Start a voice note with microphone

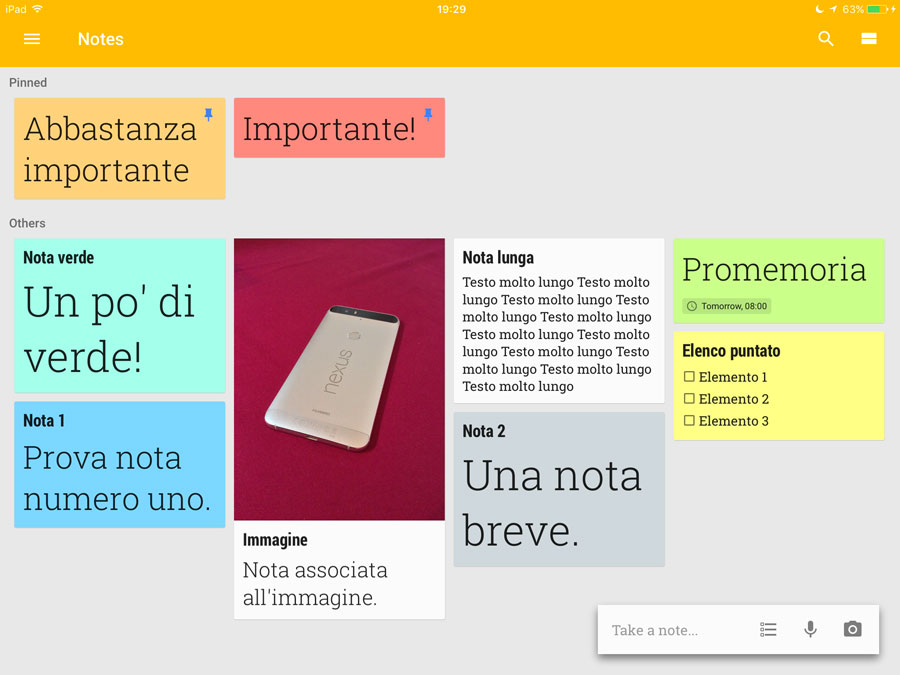coord(810,630)
